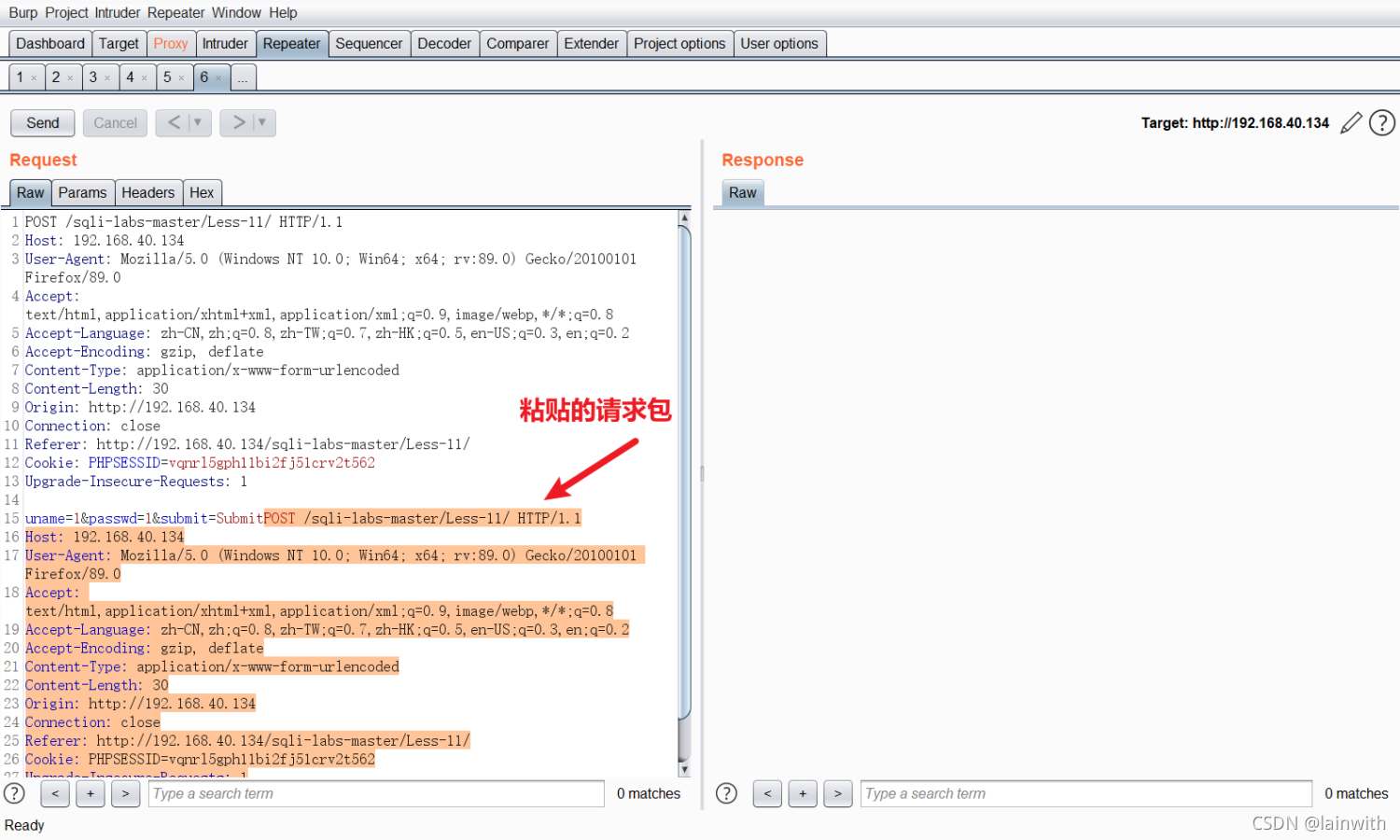Click the response search term field
Screen dimensions: 1400x840
coord(1086,793)
